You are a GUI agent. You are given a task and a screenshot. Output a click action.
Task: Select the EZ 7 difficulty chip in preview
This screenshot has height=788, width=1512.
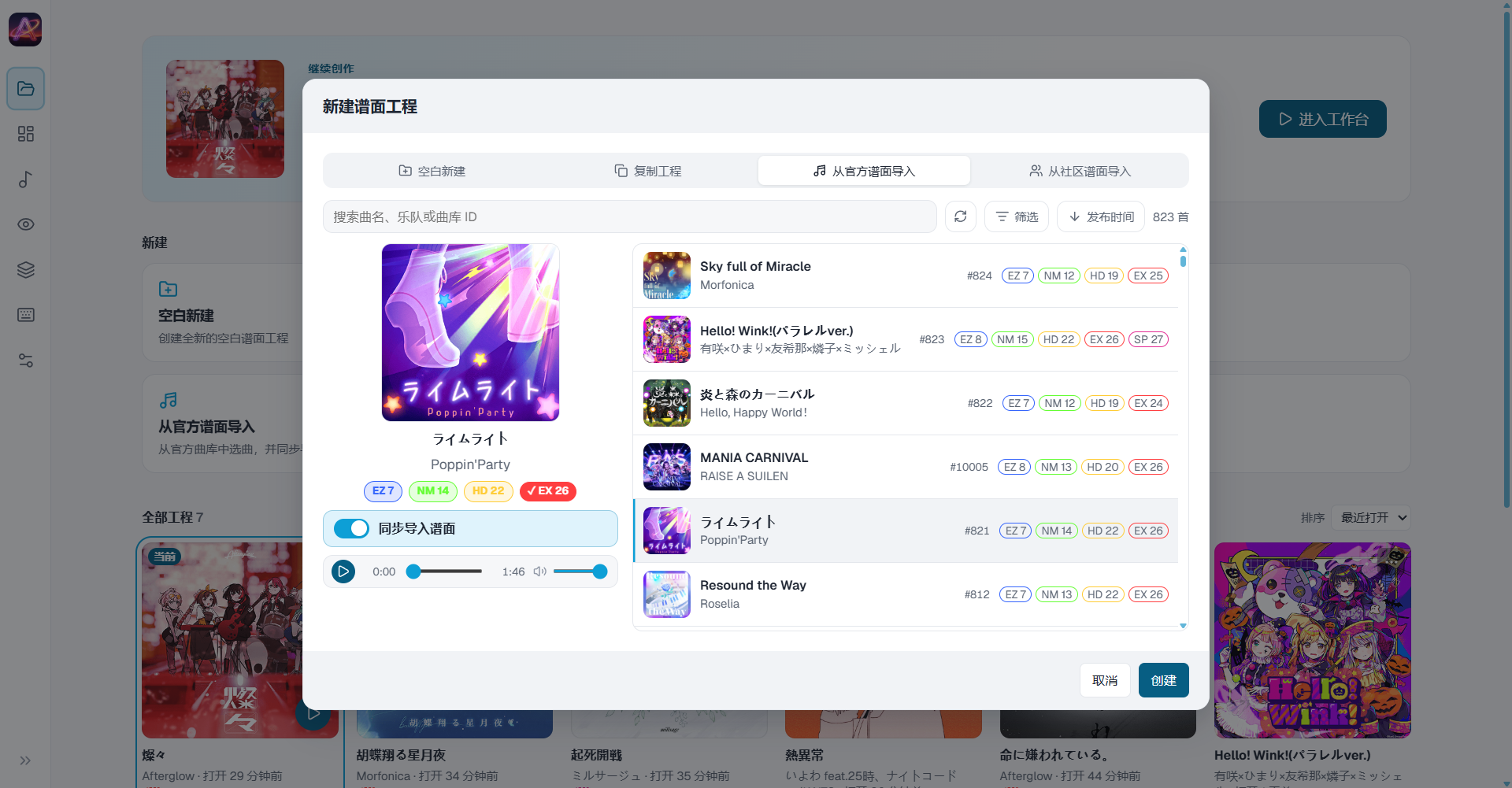point(383,491)
